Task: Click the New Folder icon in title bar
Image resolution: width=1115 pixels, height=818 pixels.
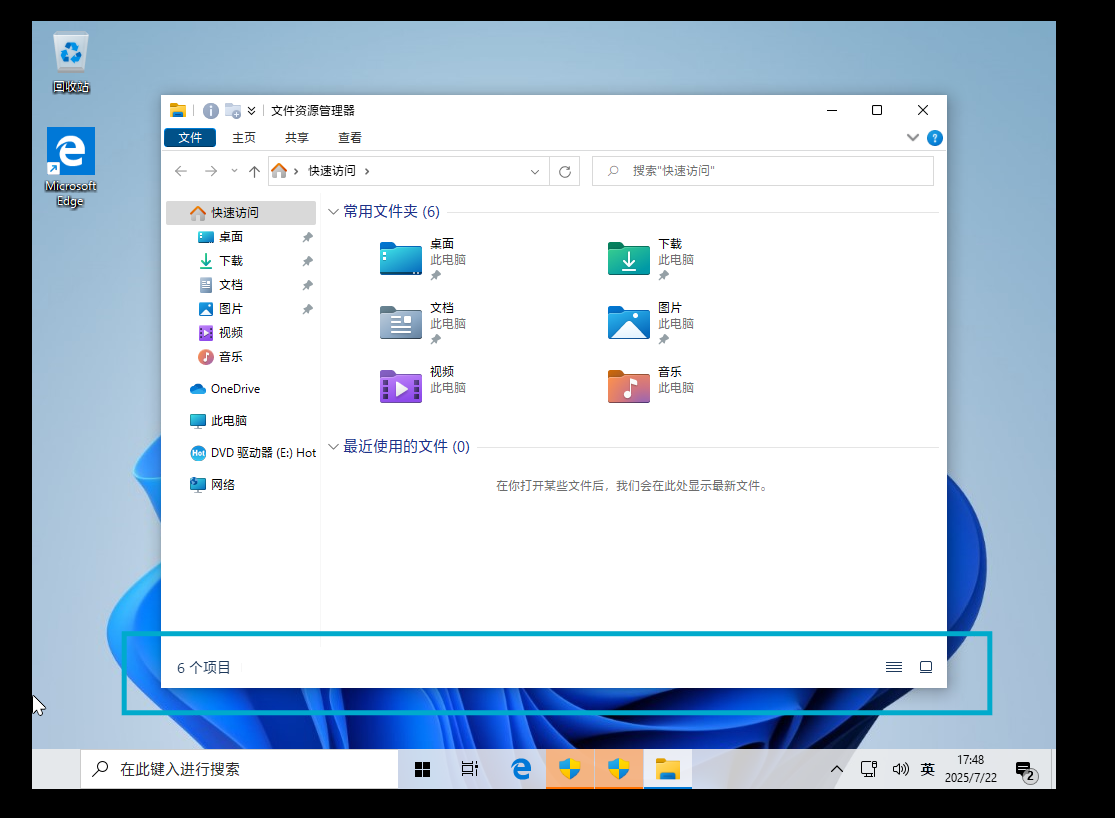Action: tap(233, 111)
